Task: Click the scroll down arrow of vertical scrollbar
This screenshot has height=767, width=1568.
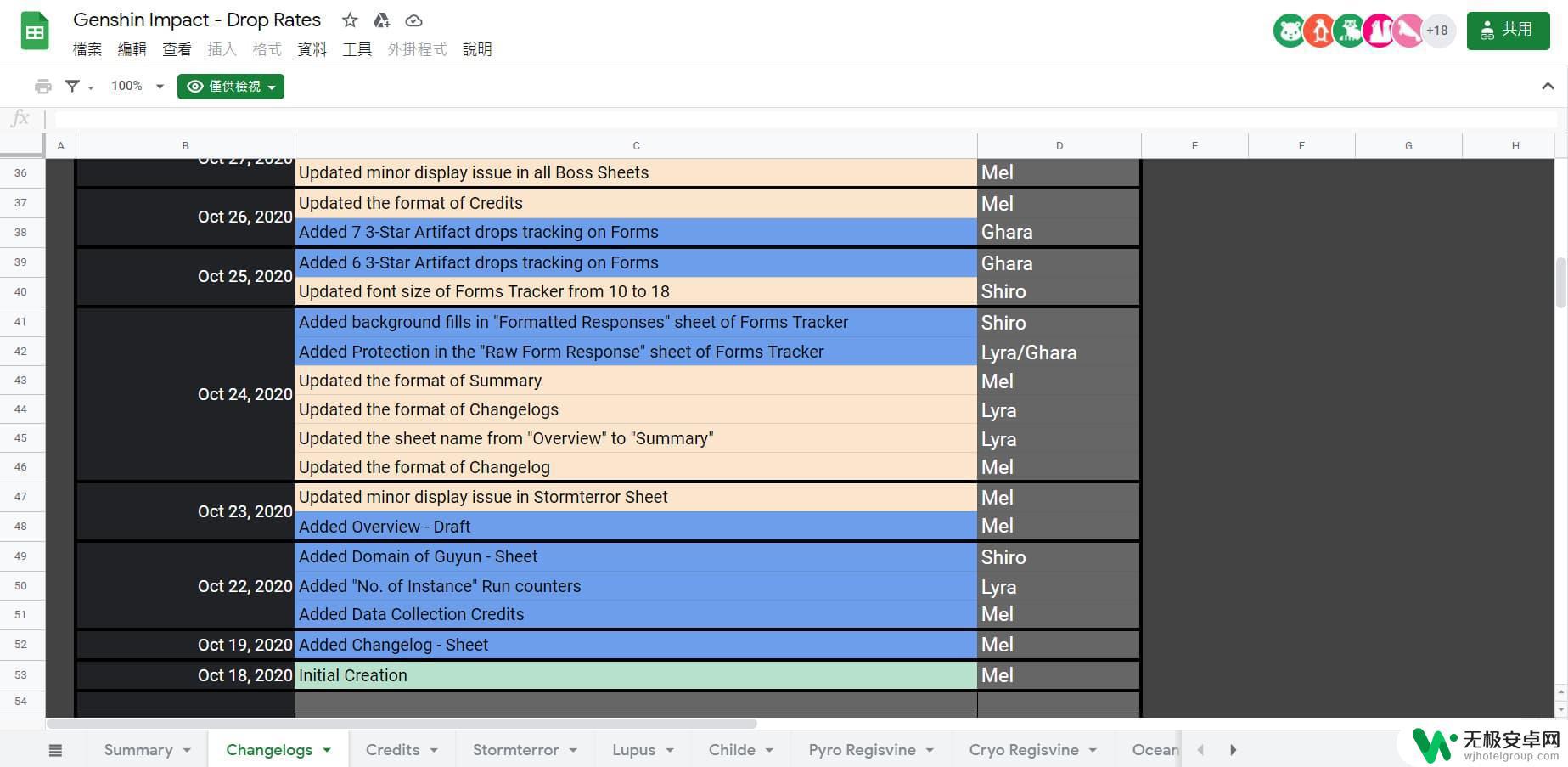Action: coord(1560,709)
